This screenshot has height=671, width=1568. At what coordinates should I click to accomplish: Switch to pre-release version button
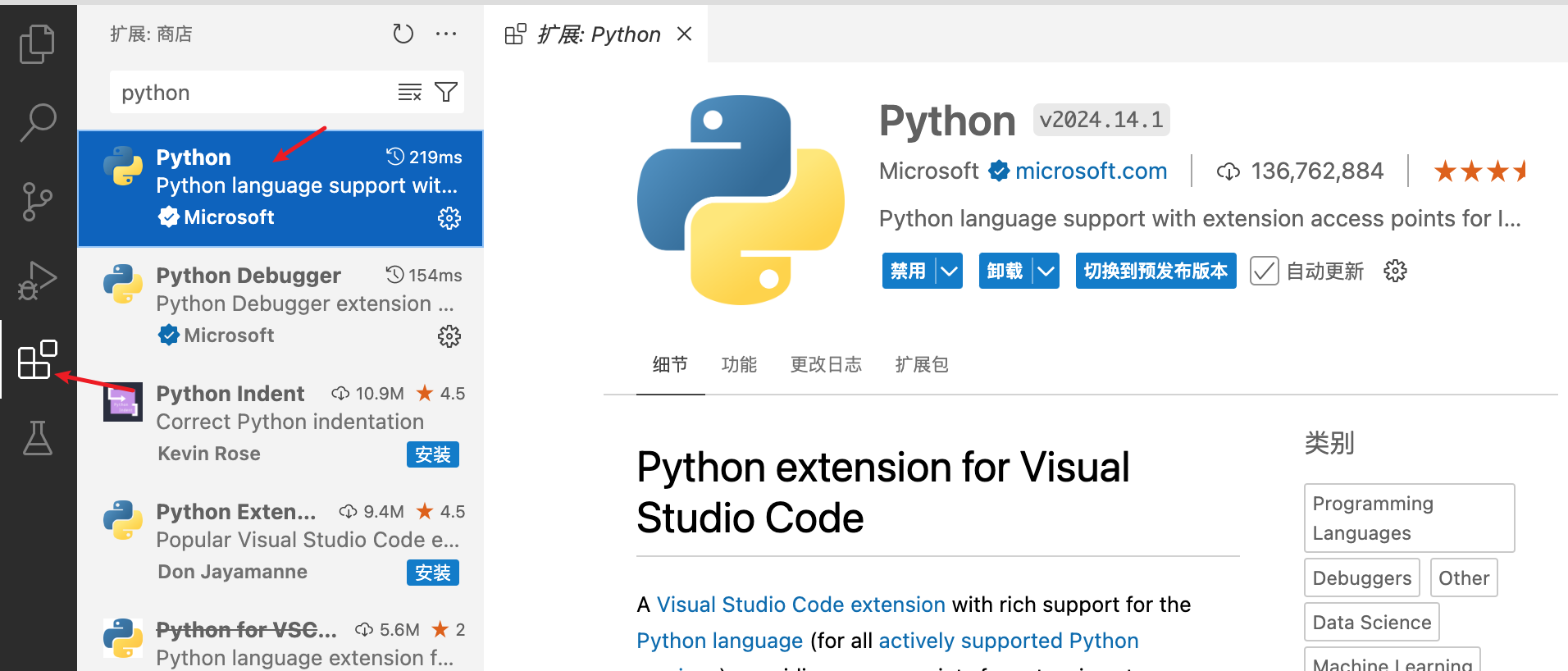pos(1155,271)
